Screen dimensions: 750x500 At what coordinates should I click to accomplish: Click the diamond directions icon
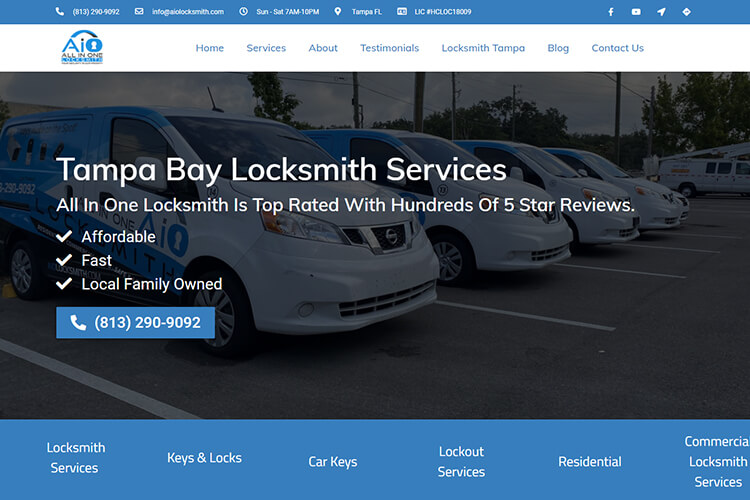[686, 12]
